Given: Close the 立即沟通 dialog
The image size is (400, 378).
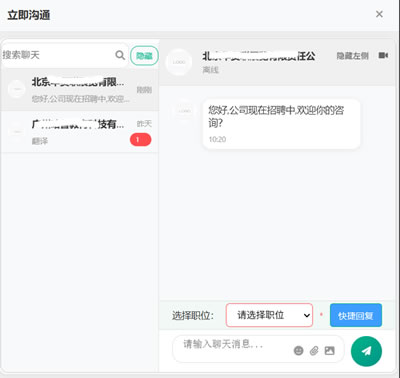Looking at the screenshot, I should 379,14.
